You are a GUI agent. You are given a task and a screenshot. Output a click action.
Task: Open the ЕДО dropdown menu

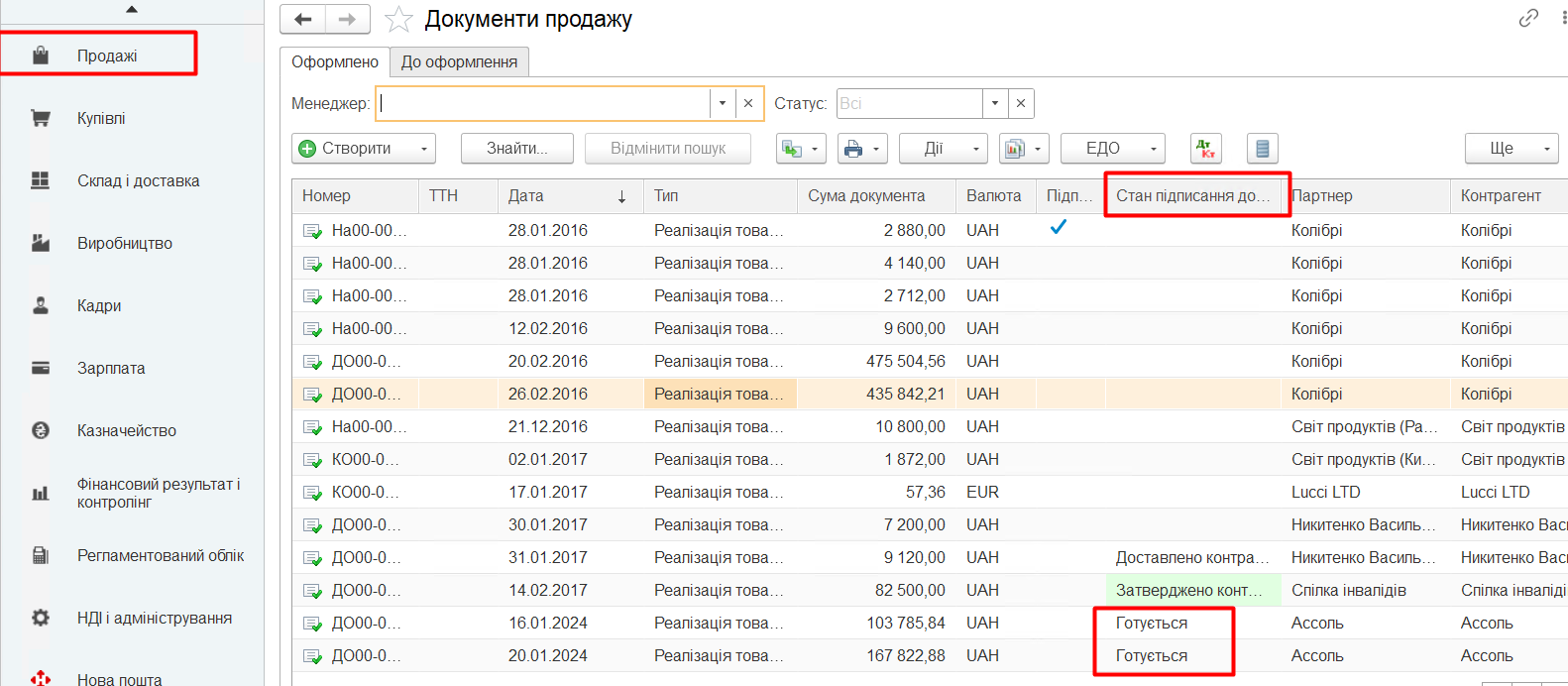point(1113,149)
